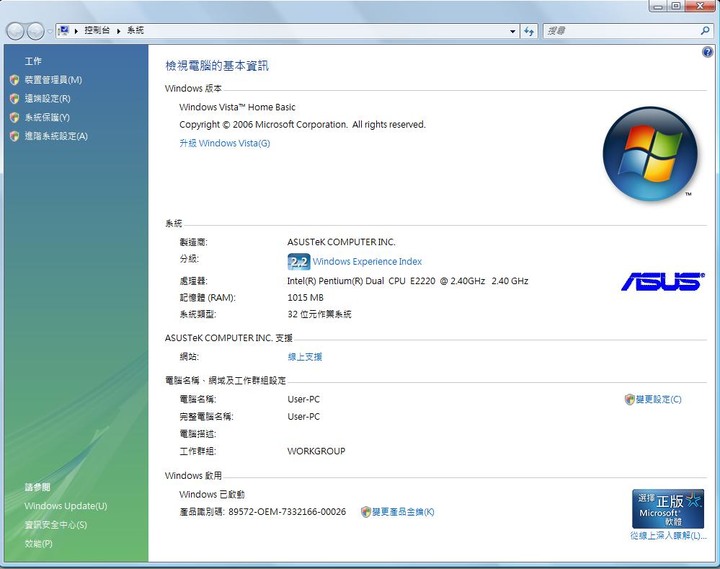Click the Forward navigation arrow button
The height and width of the screenshot is (569, 720).
[x=35, y=31]
